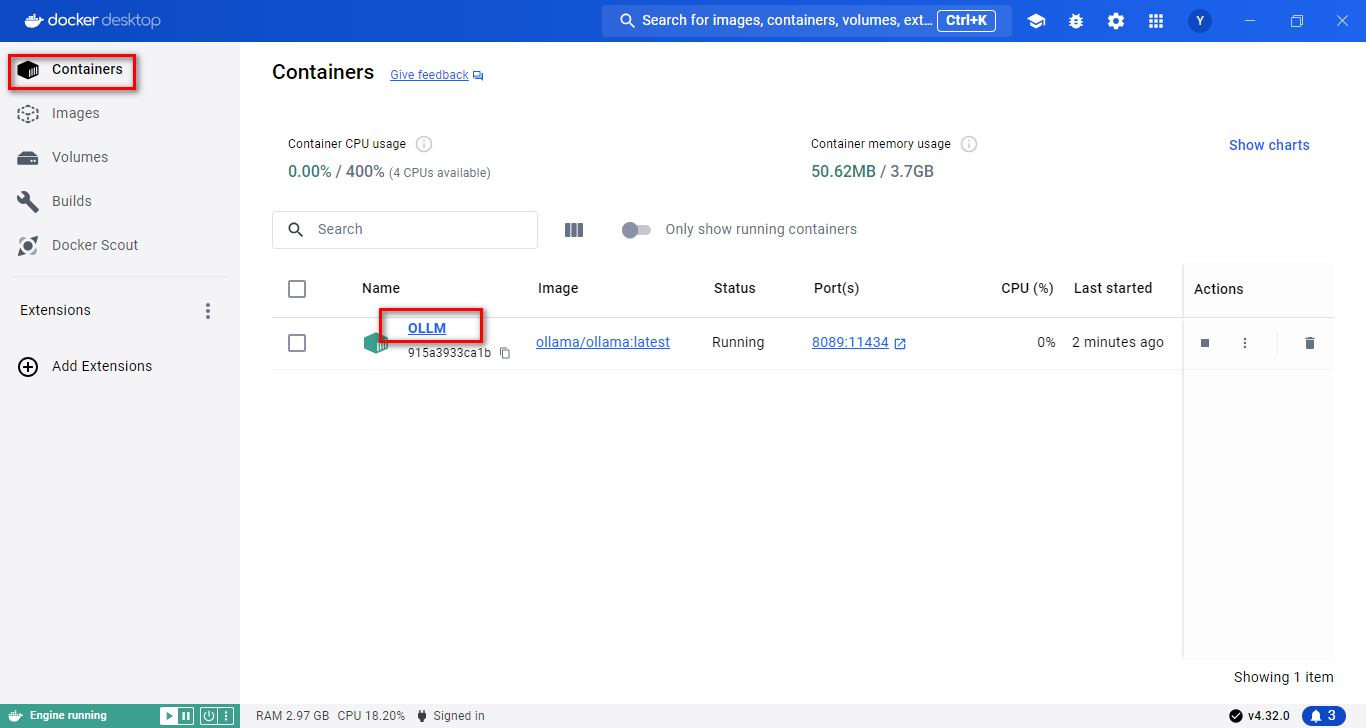The image size is (1366, 728).
Task: Click CPU 18.20% in status bar
Action: click(371, 716)
